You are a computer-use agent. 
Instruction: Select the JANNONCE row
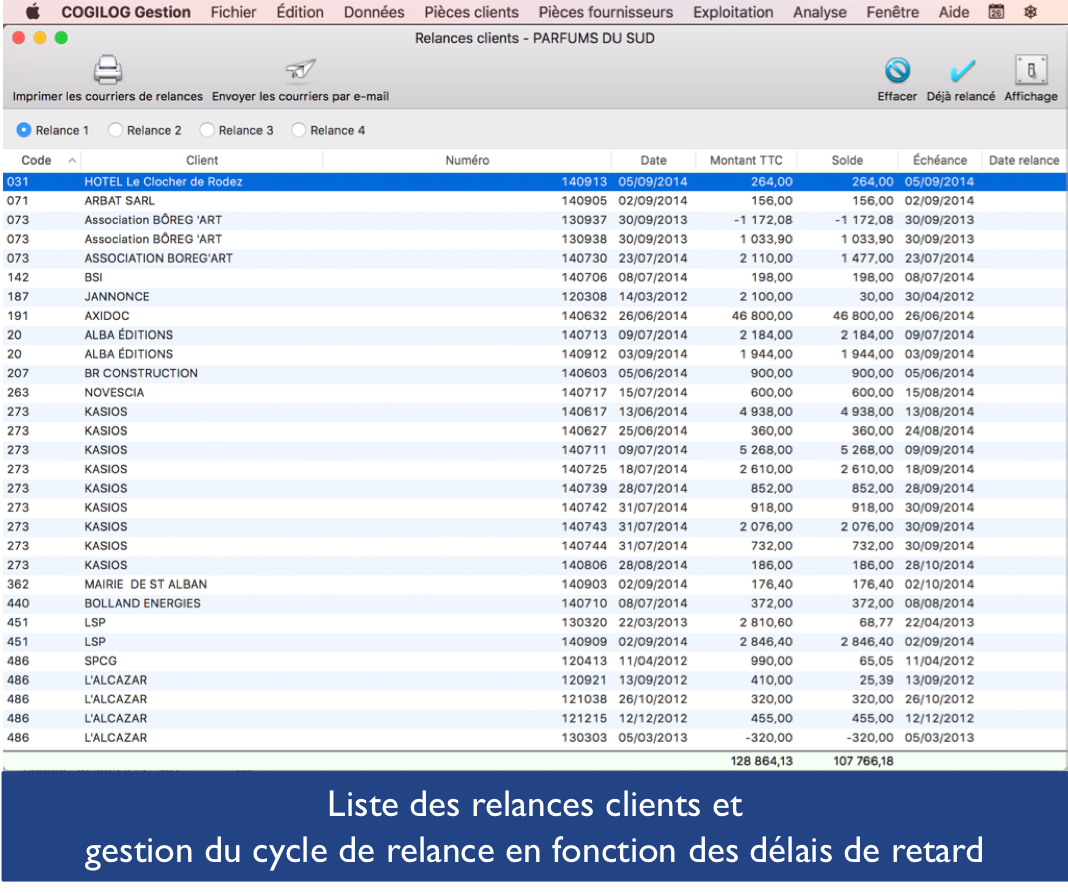pos(534,297)
